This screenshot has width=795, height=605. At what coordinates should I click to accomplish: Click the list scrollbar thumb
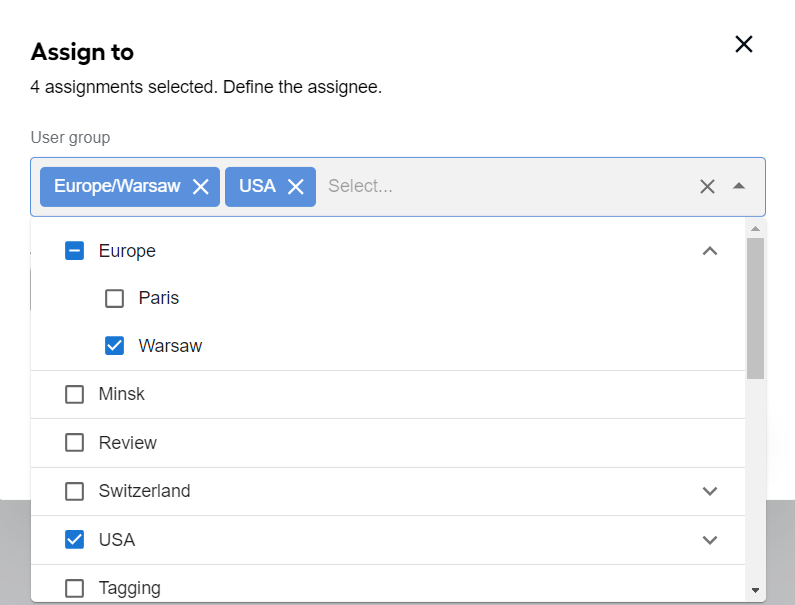pos(755,308)
